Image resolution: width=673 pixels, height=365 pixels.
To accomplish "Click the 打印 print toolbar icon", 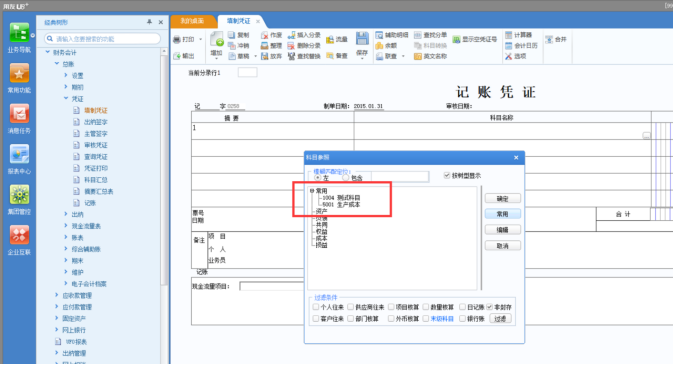I will (177, 40).
